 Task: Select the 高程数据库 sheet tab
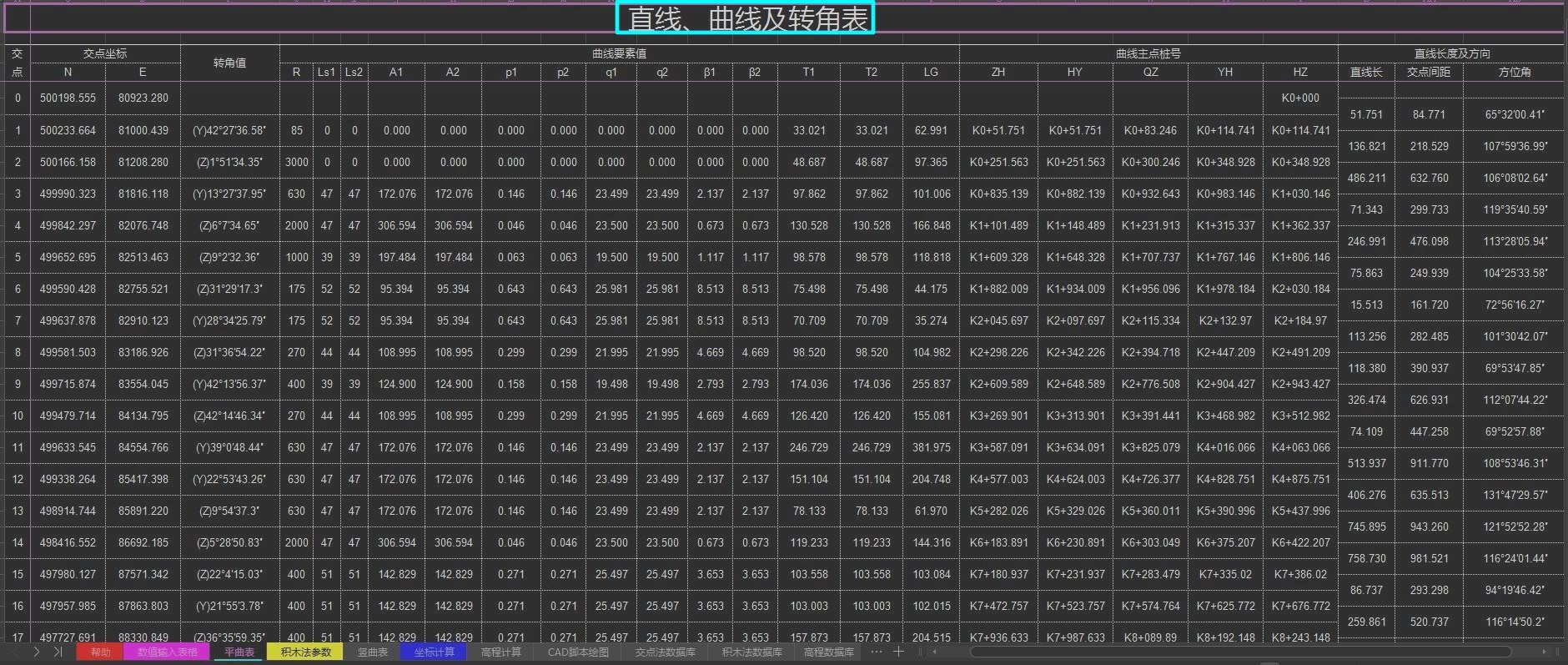point(828,652)
